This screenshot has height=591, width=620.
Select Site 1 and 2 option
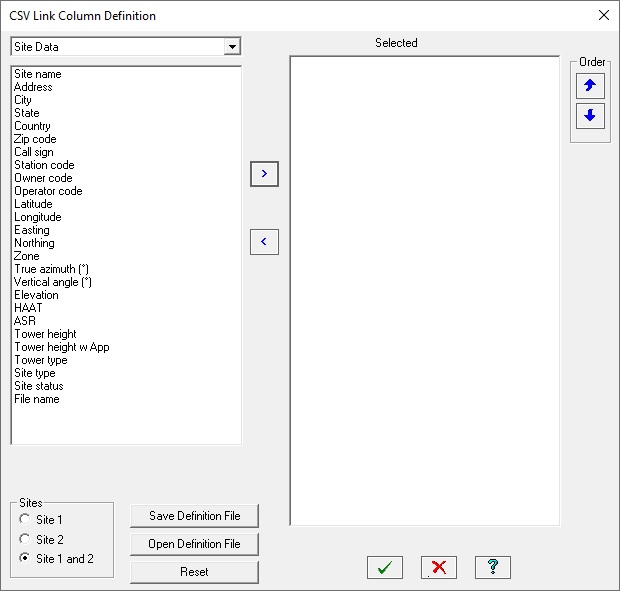coord(25,559)
